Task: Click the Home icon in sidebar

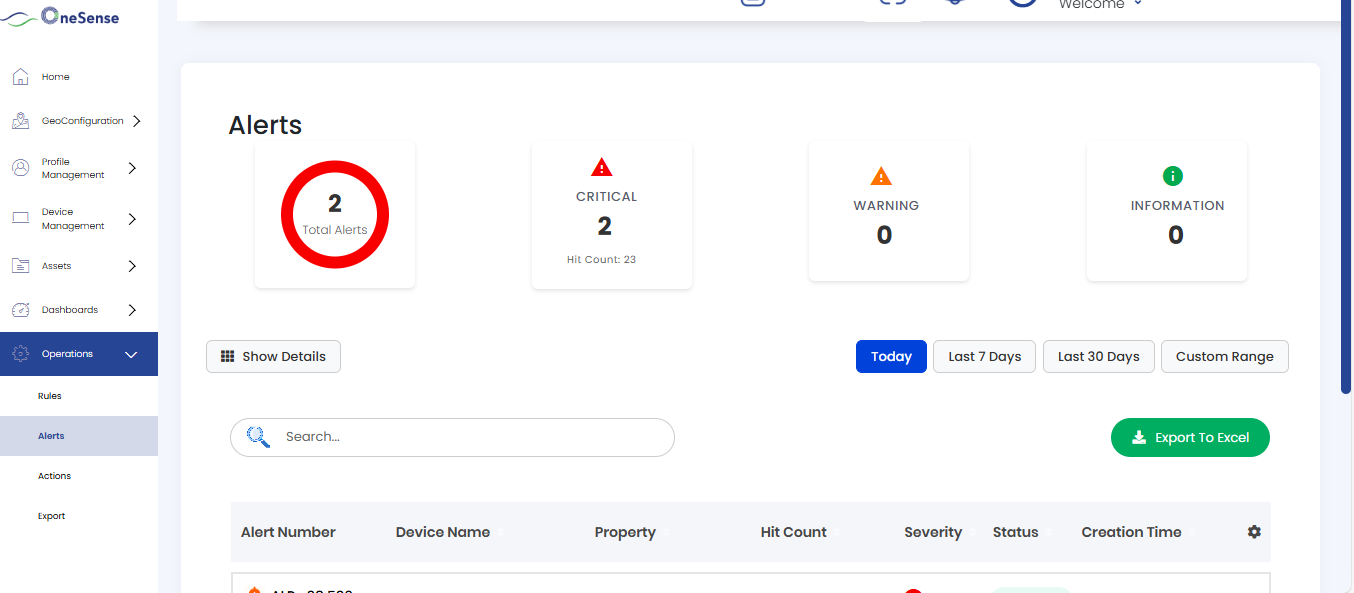Action: pyautogui.click(x=20, y=77)
